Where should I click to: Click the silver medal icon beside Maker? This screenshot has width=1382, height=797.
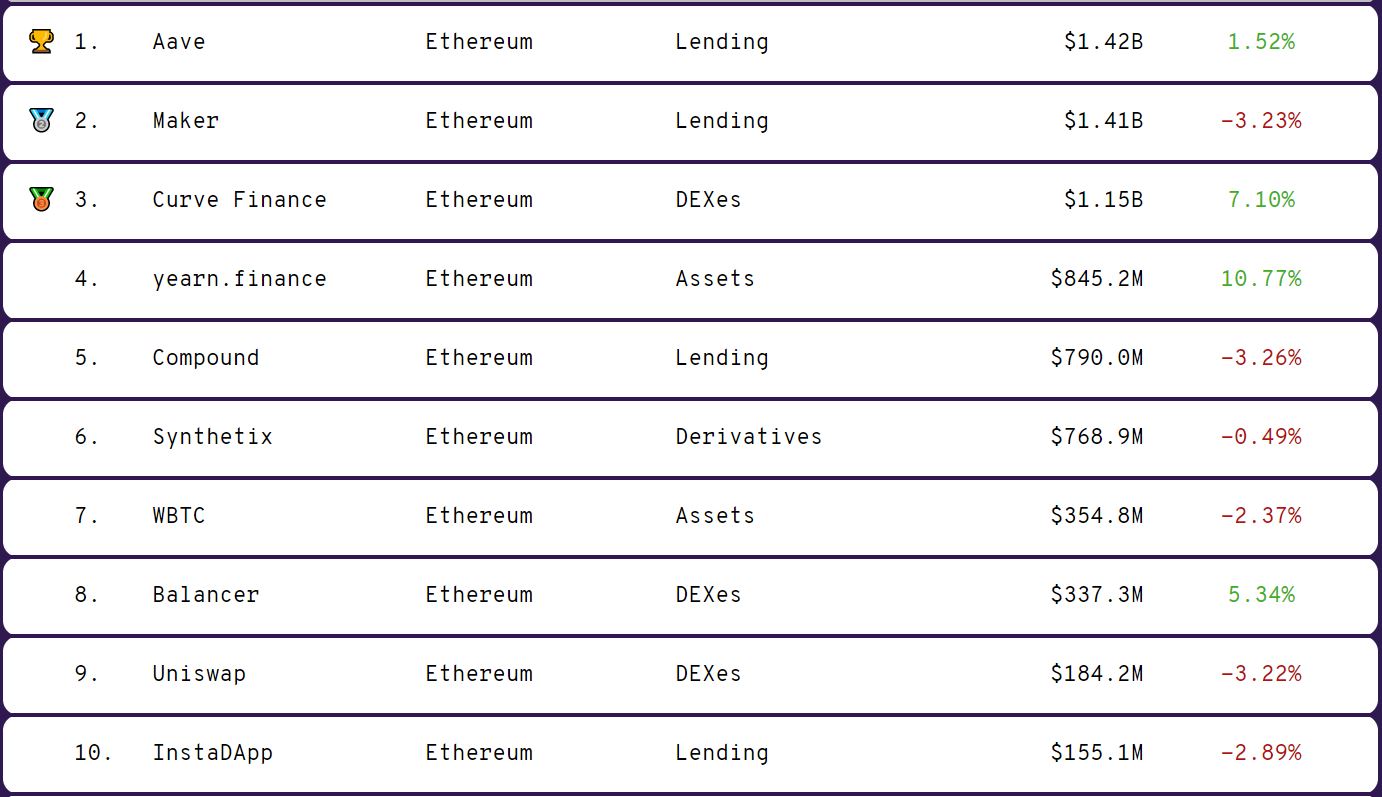point(41,121)
